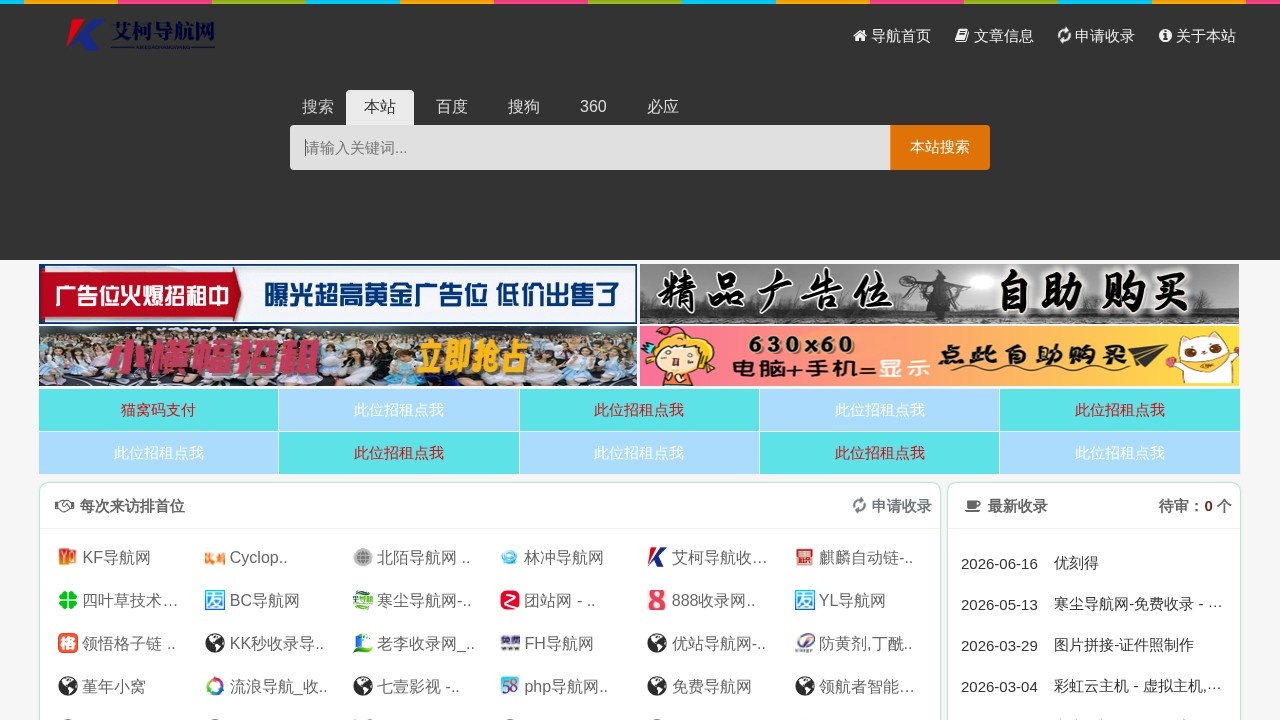The width and height of the screenshot is (1280, 720).
Task: Open the 630x60 自助购买 banner
Action: point(939,356)
